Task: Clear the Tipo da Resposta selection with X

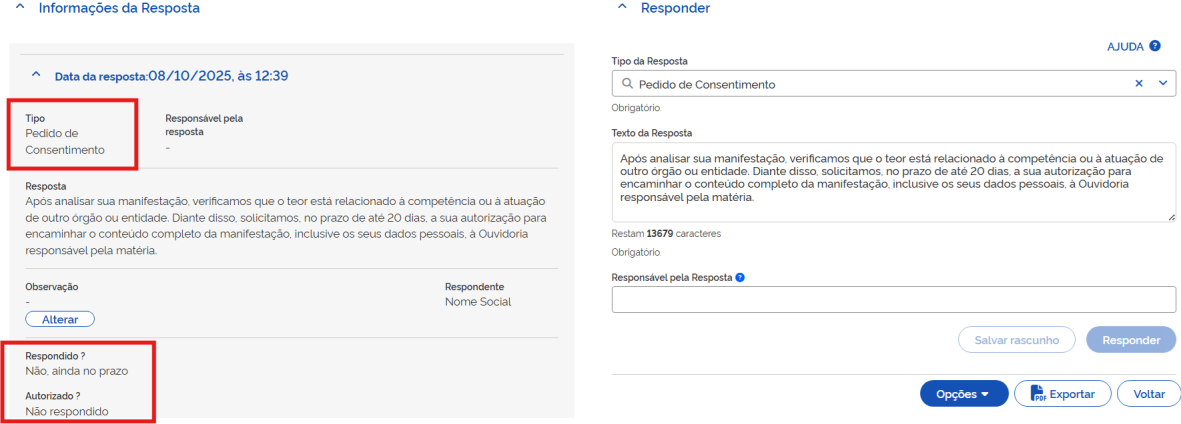Action: coord(1138,84)
